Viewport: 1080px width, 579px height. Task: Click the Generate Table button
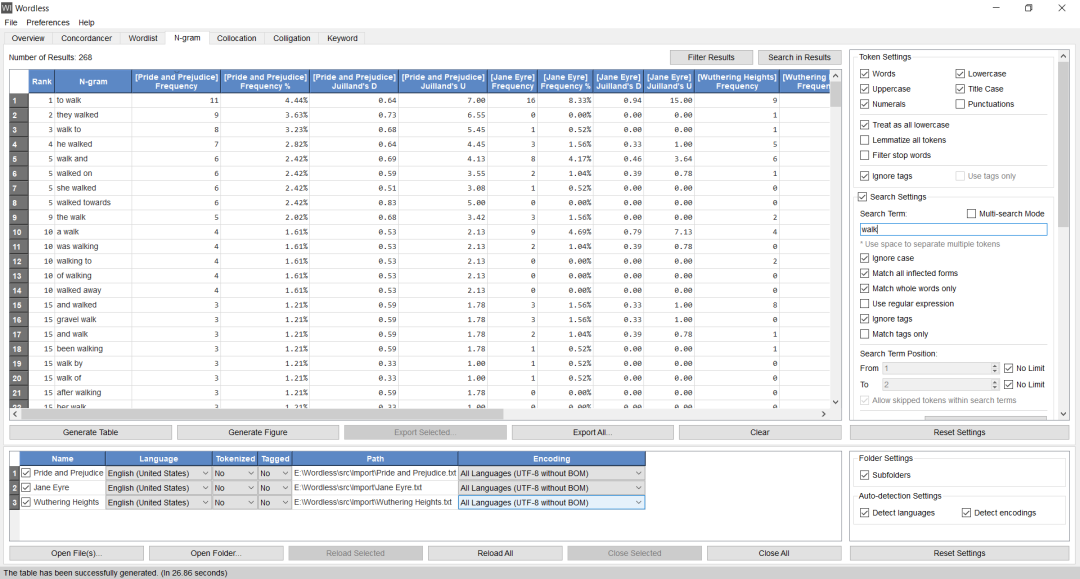point(90,432)
